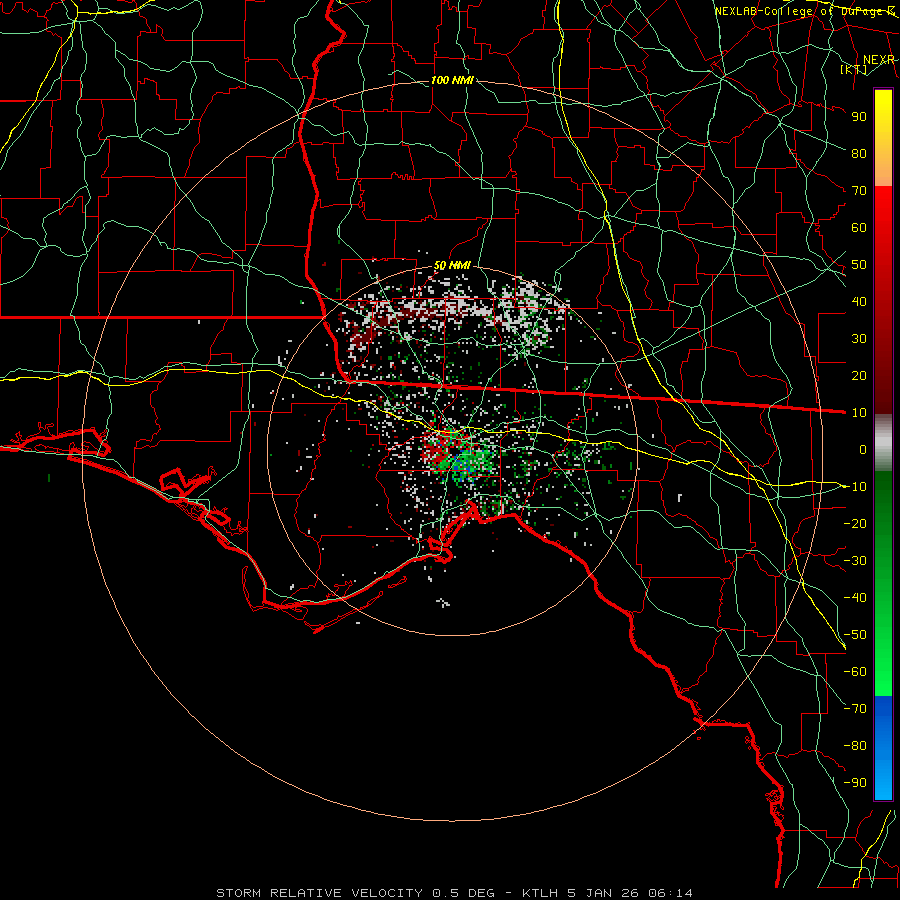Click the 0 value on velocity scale
The image size is (900, 900).
(x=863, y=449)
